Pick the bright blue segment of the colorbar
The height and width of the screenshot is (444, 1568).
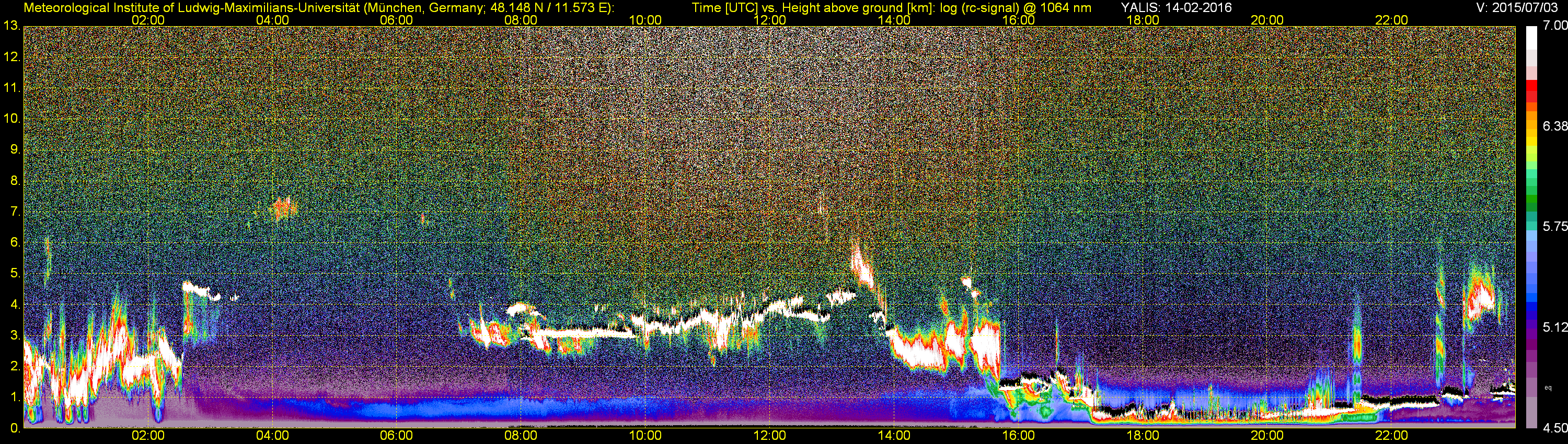(1531, 298)
